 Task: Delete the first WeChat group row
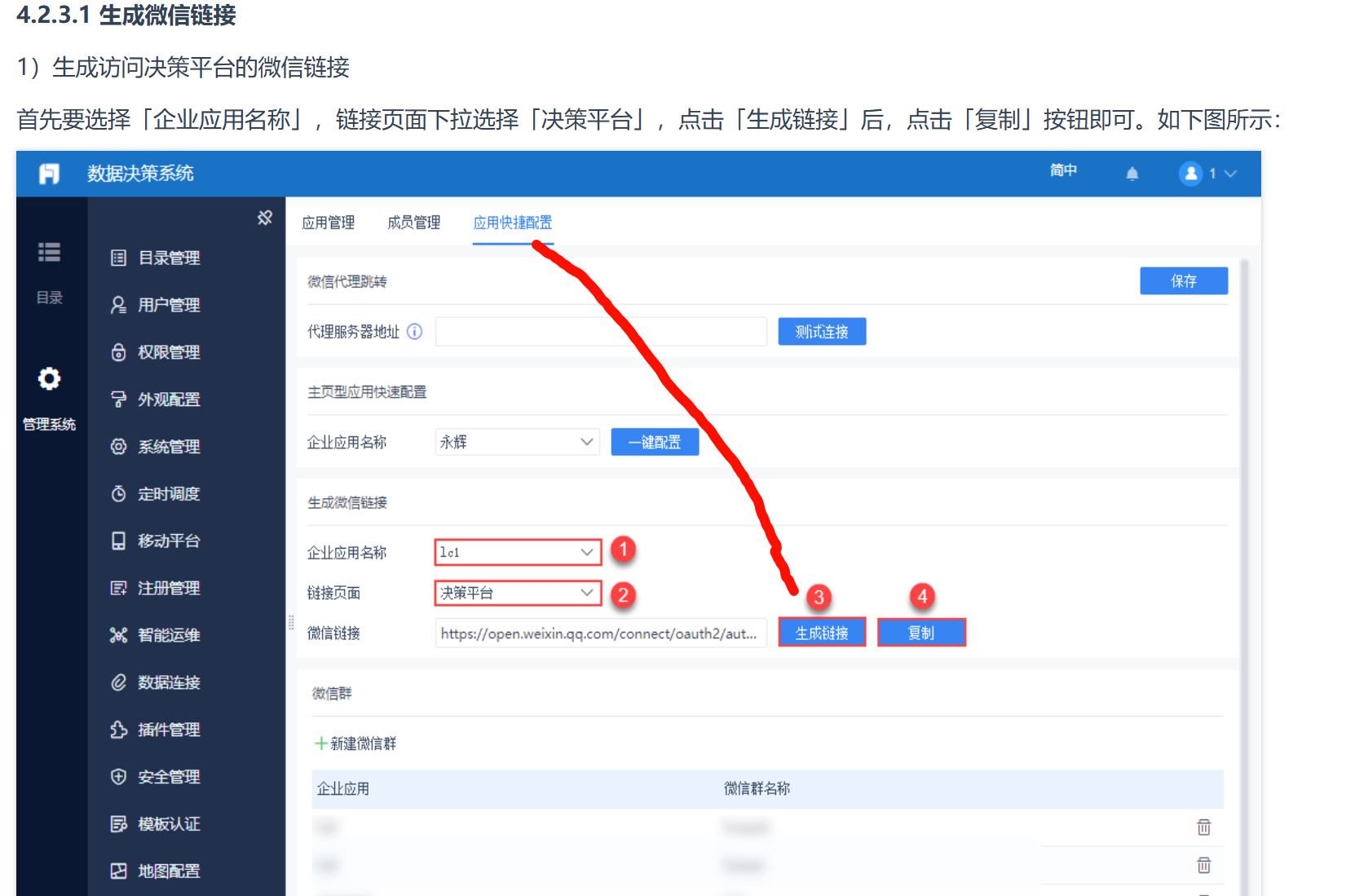click(x=1203, y=827)
